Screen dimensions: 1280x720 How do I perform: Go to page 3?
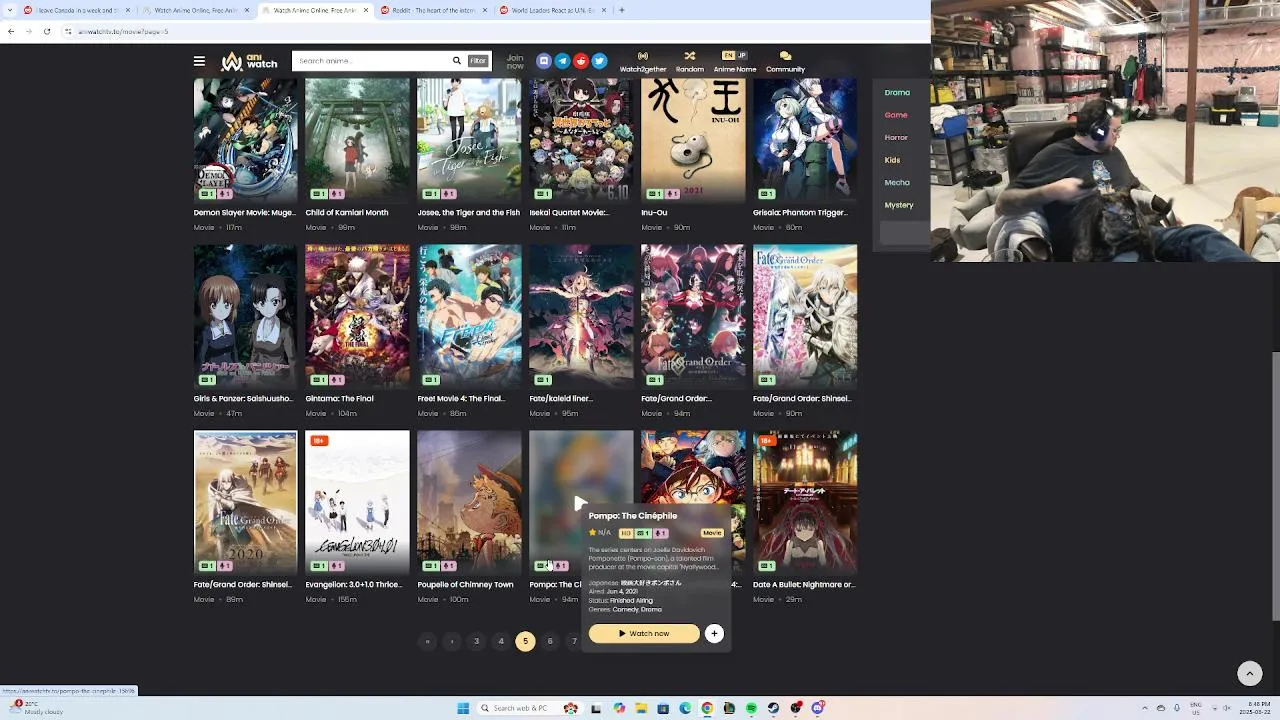(x=476, y=641)
